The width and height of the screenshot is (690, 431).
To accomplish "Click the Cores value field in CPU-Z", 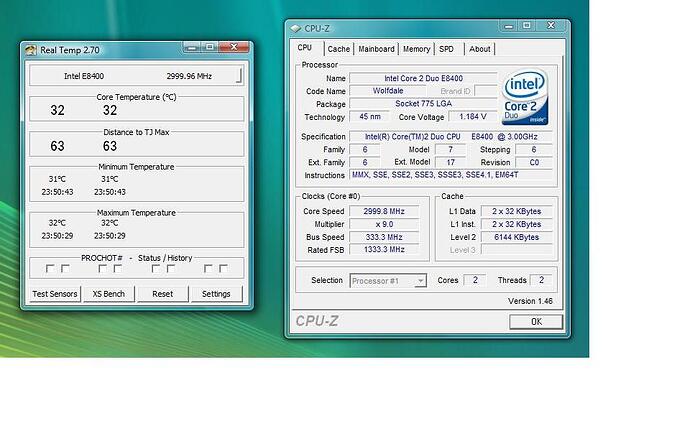I will (x=475, y=280).
